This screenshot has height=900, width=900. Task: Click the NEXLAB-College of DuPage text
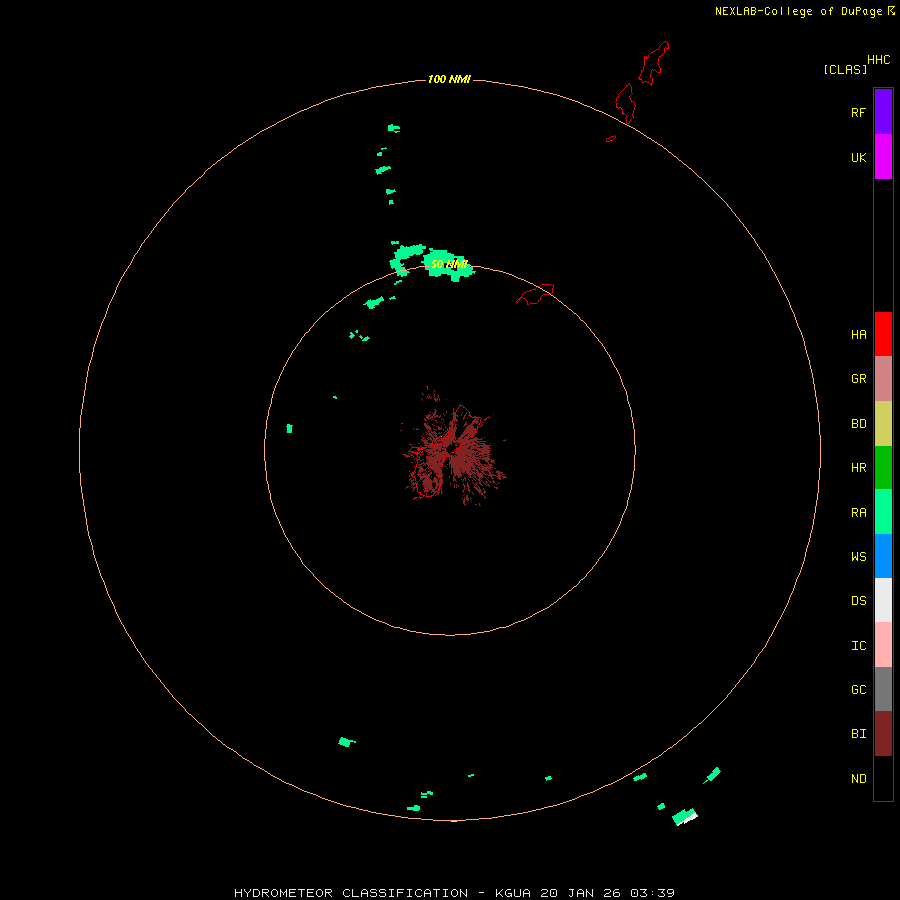pos(798,11)
